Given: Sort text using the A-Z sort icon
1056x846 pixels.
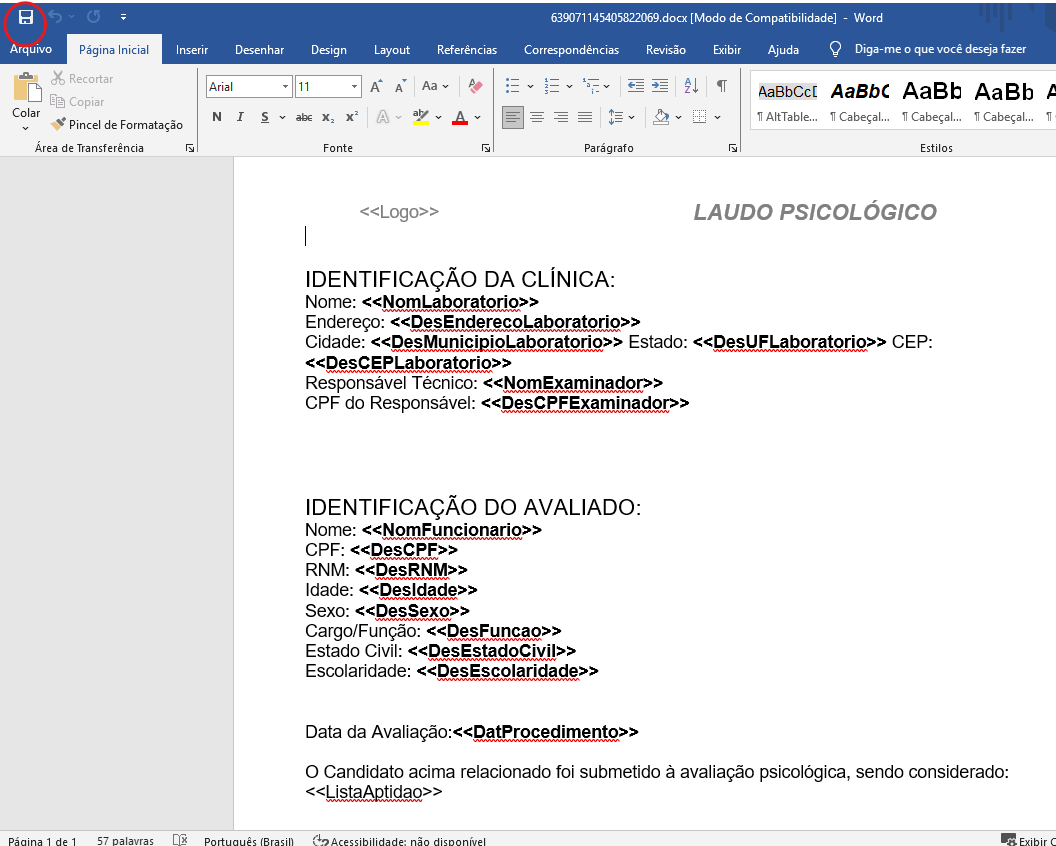Looking at the screenshot, I should coord(691,86).
